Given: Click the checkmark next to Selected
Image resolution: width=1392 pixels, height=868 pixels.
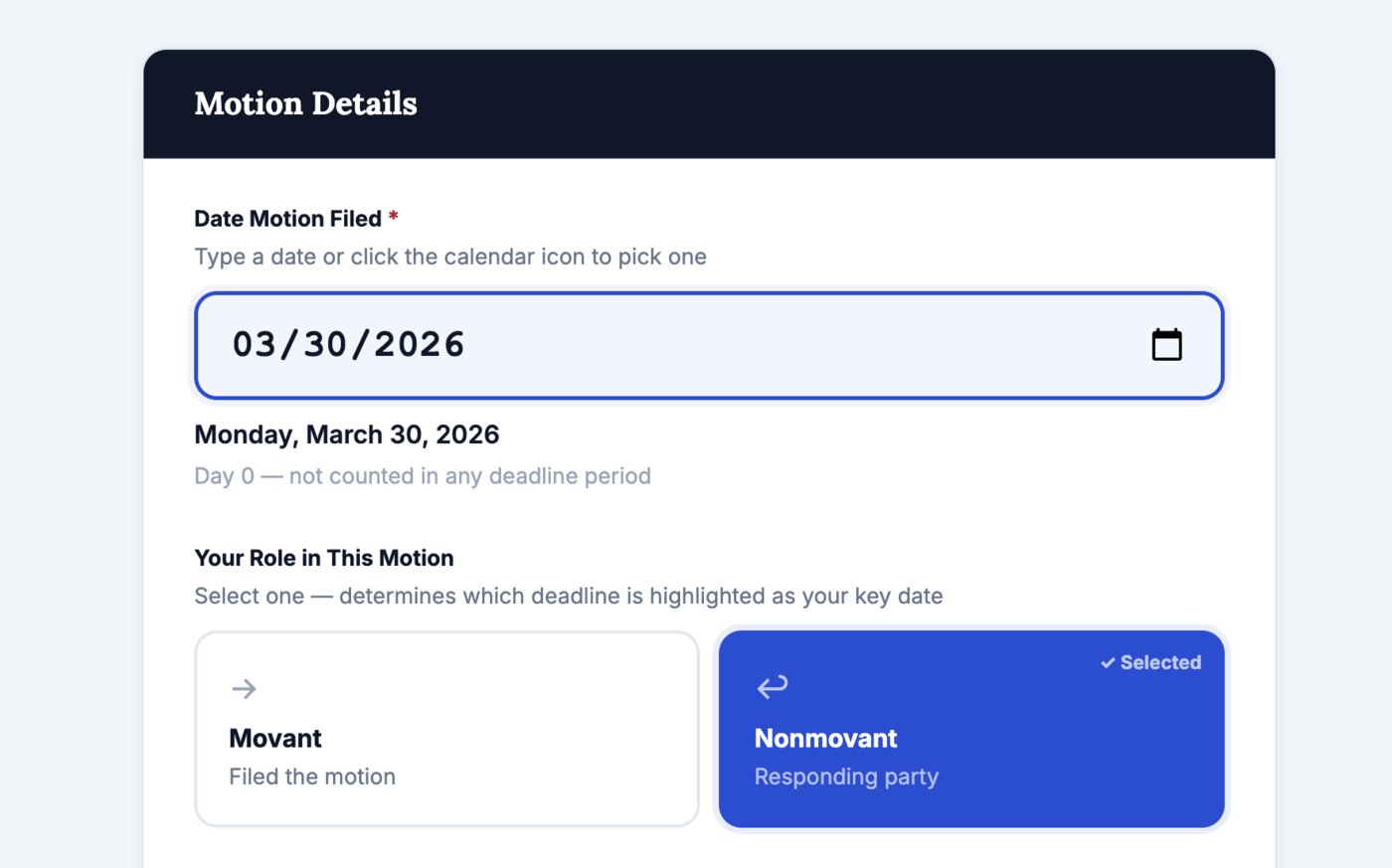Looking at the screenshot, I should point(1107,663).
